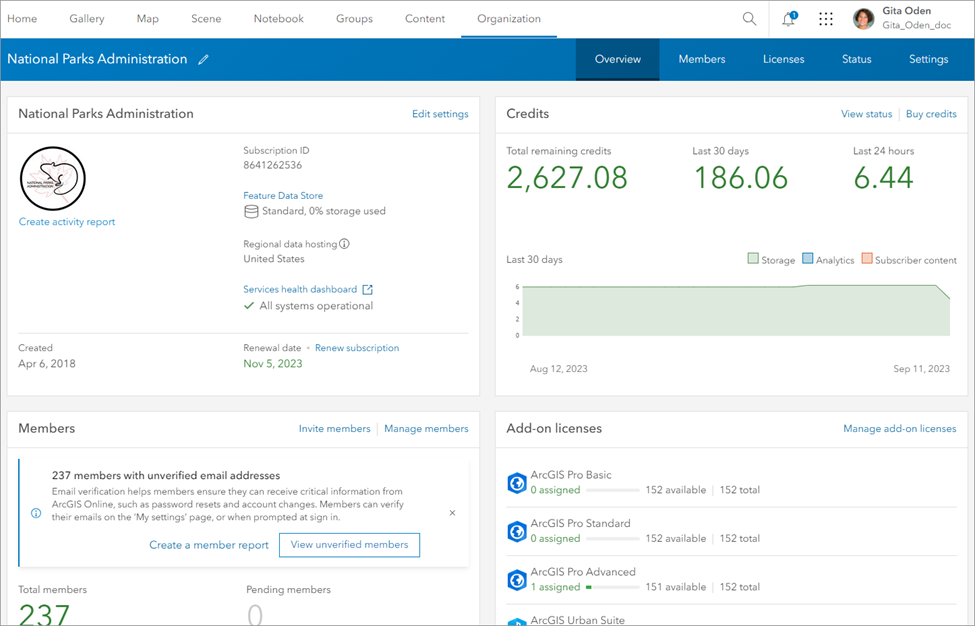
Task: Click Create a member report link
Action: [209, 545]
